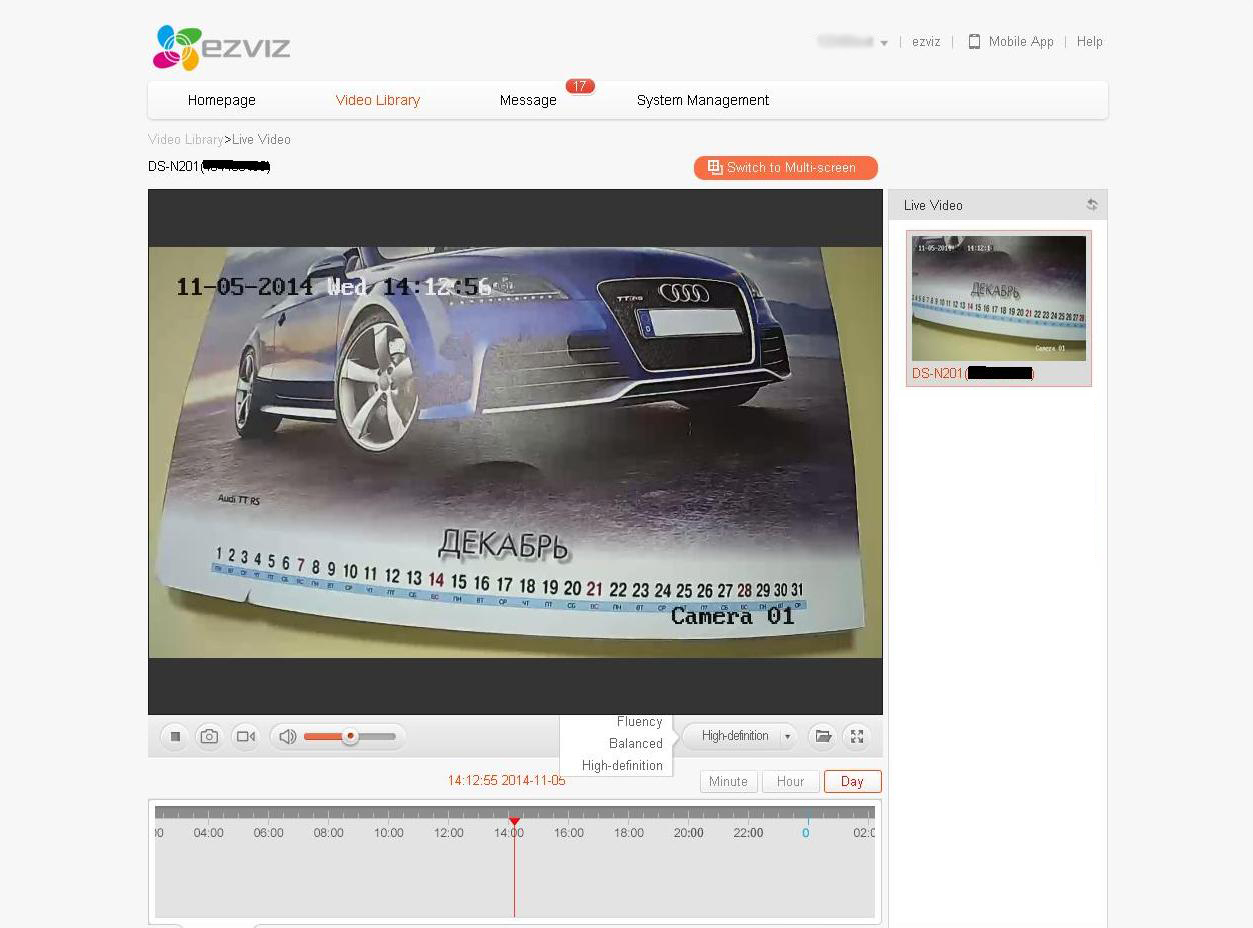The width and height of the screenshot is (1253, 928).
Task: Click the DS-N201 device name under thumbnail
Action: pos(972,374)
